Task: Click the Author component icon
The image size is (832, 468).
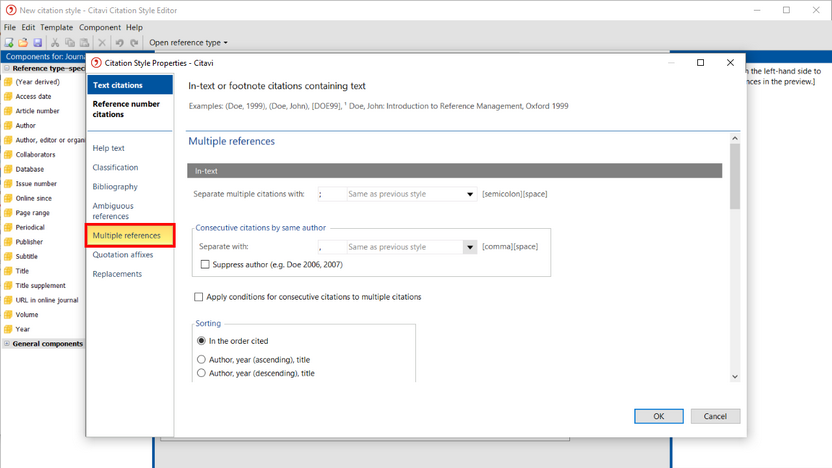Action: [8, 126]
